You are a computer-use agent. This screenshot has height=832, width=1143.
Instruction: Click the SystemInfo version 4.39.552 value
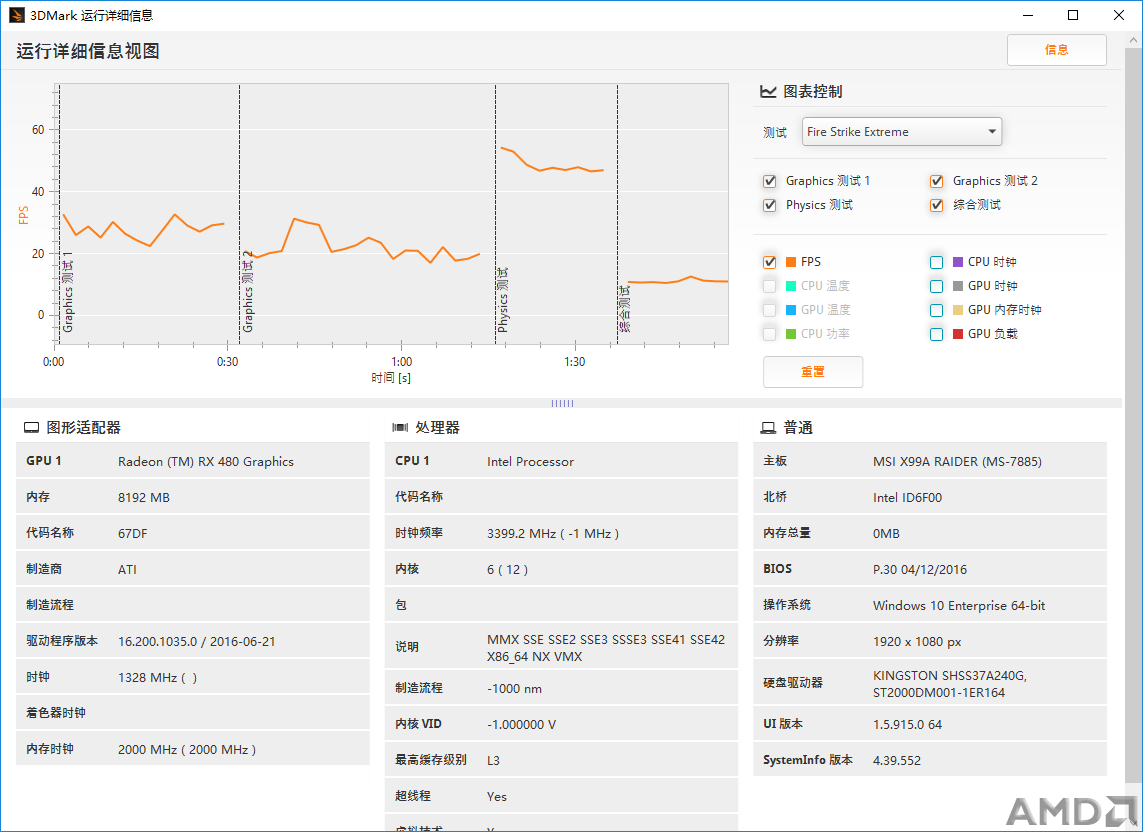[897, 761]
